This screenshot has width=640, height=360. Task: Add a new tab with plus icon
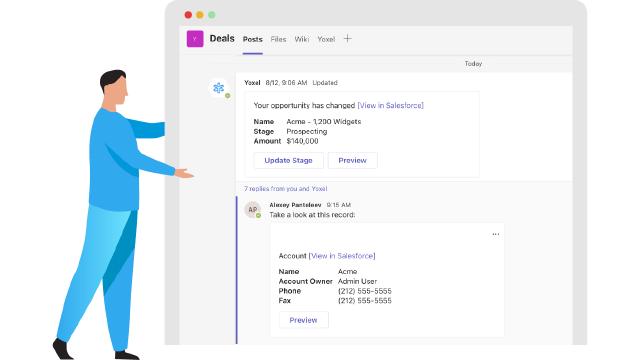pos(347,39)
